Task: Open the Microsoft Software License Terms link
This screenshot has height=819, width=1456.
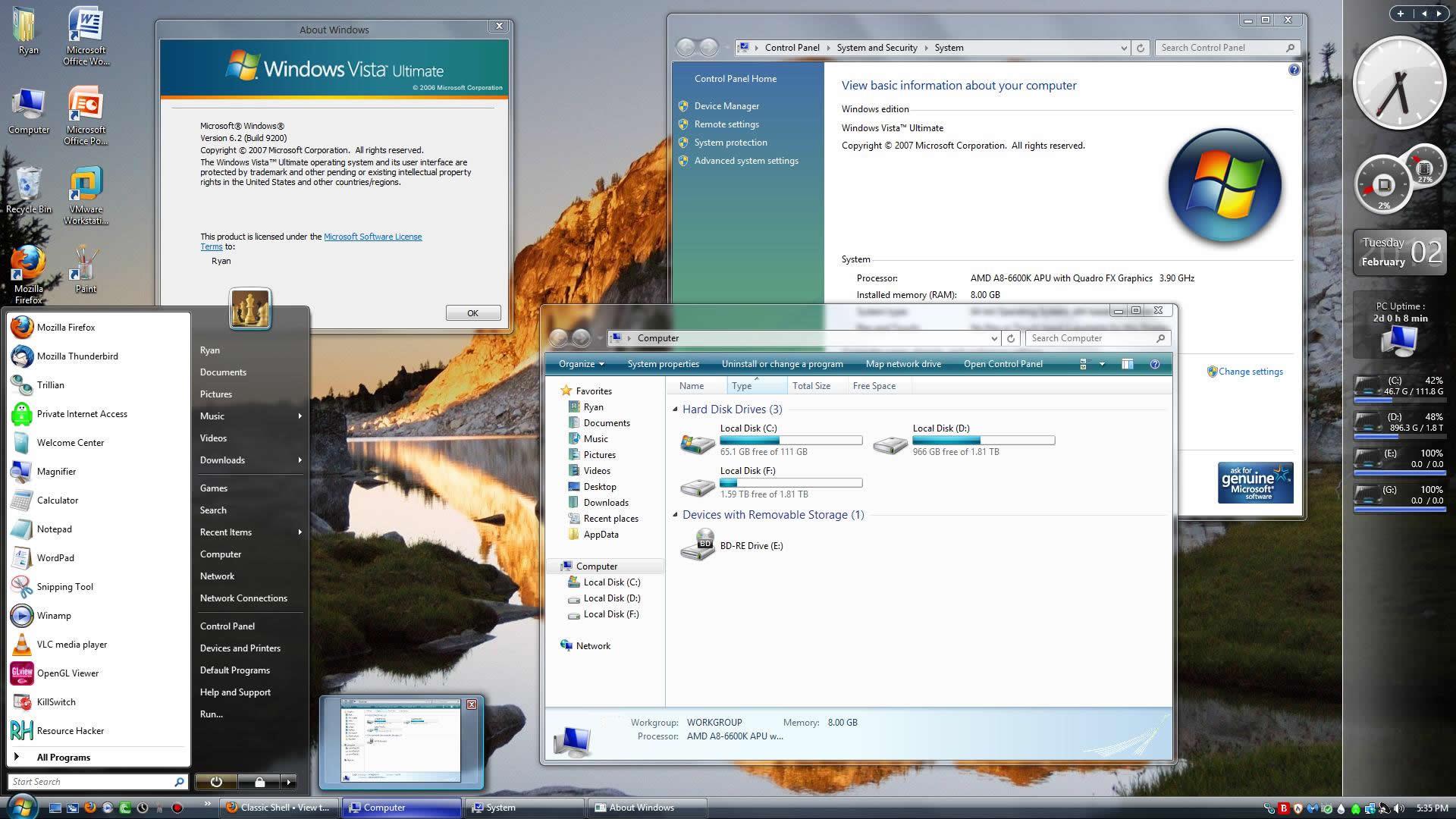Action: pyautogui.click(x=372, y=237)
